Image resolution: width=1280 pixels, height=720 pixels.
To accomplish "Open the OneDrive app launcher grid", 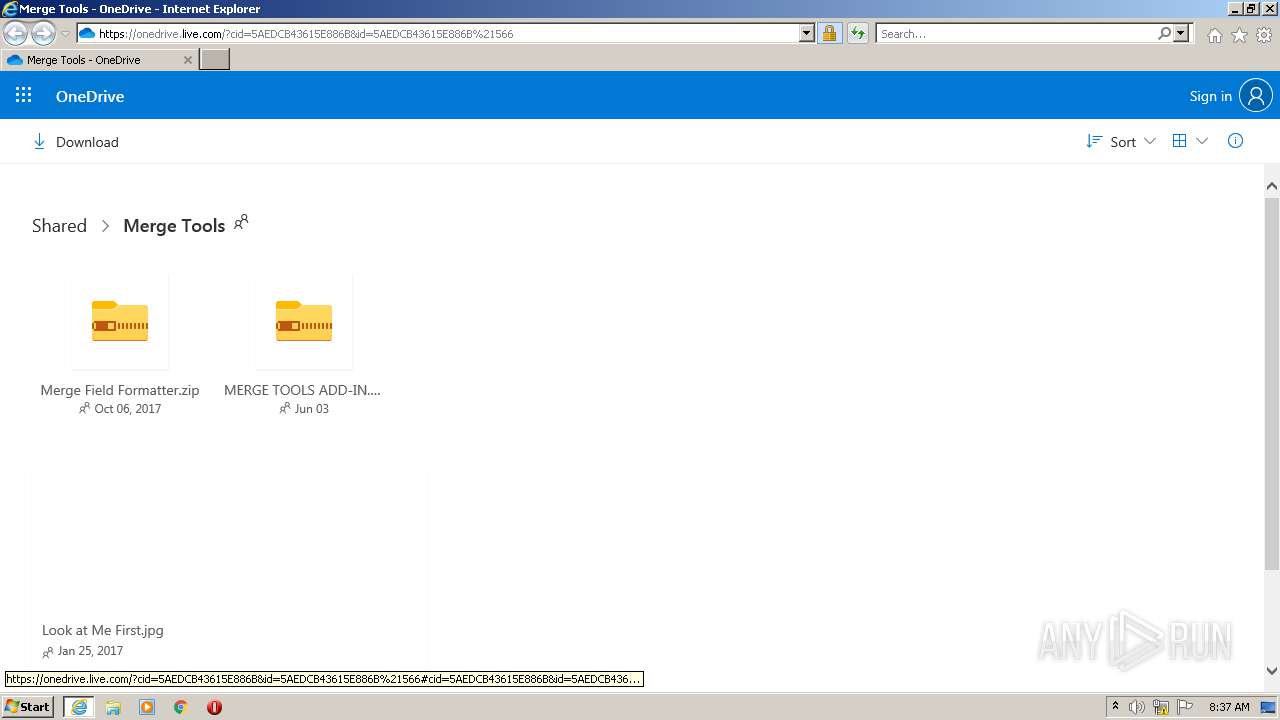I will (24, 95).
